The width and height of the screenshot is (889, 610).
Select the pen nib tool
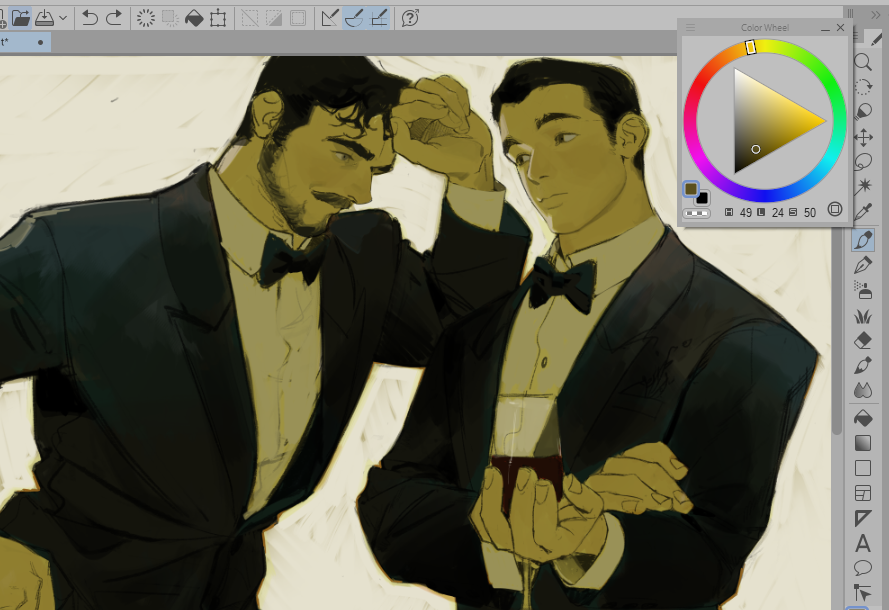point(863,265)
